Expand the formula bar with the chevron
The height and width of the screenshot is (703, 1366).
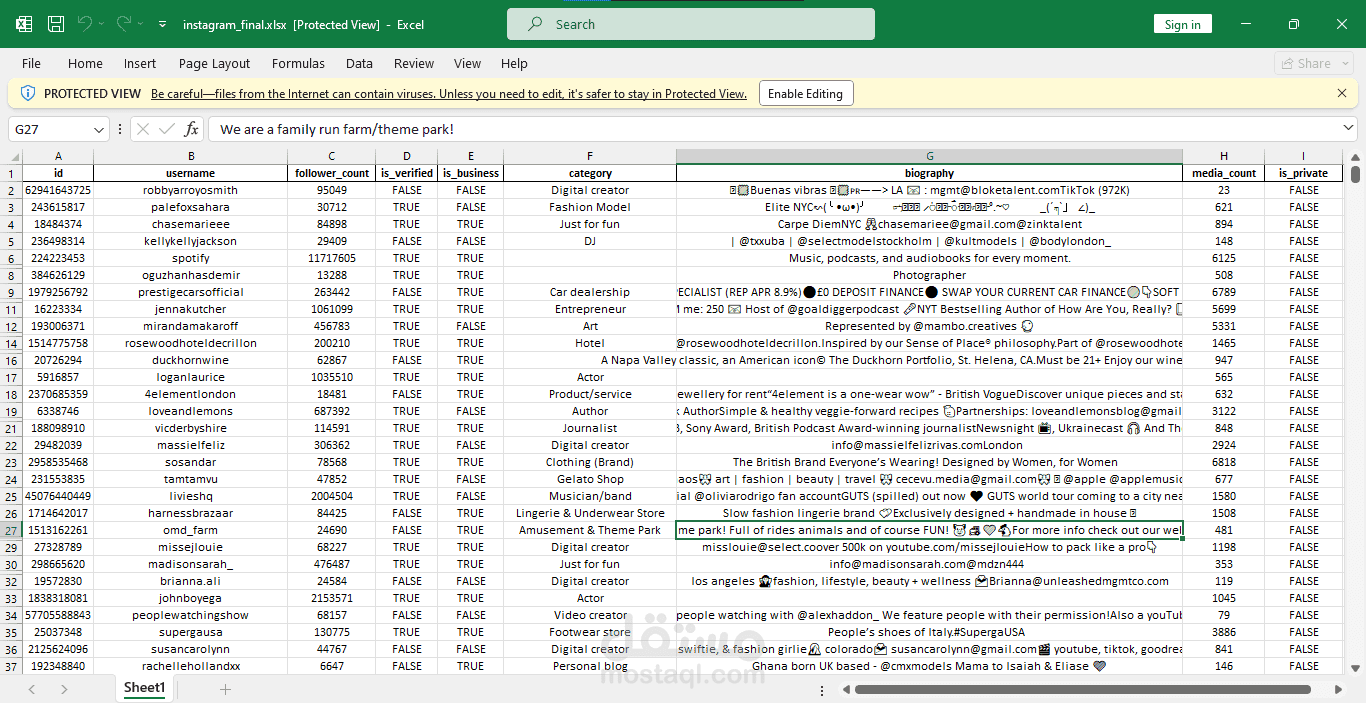(x=1348, y=129)
